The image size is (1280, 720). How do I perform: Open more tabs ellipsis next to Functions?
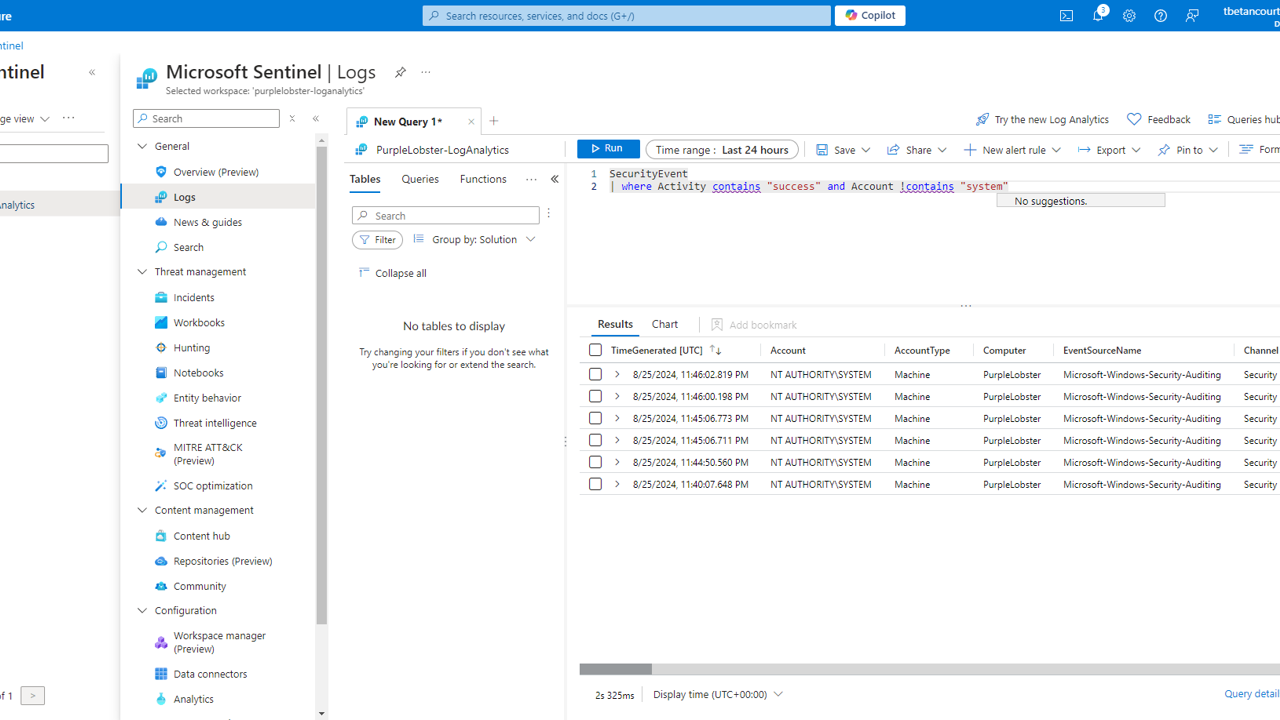point(531,180)
